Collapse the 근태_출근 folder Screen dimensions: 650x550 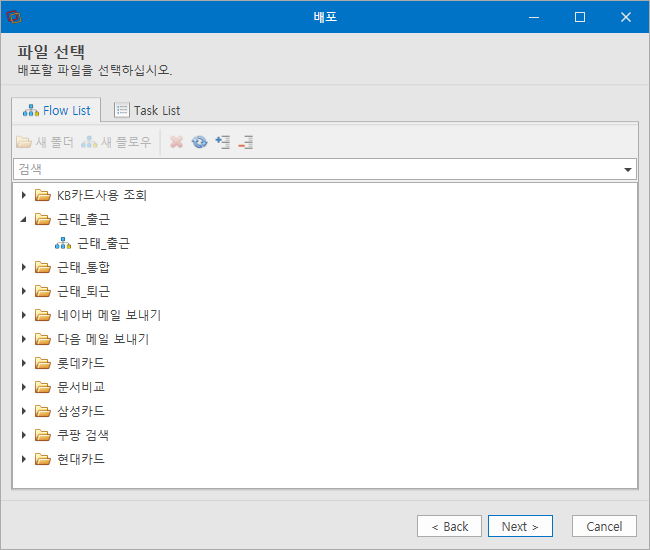[24, 219]
